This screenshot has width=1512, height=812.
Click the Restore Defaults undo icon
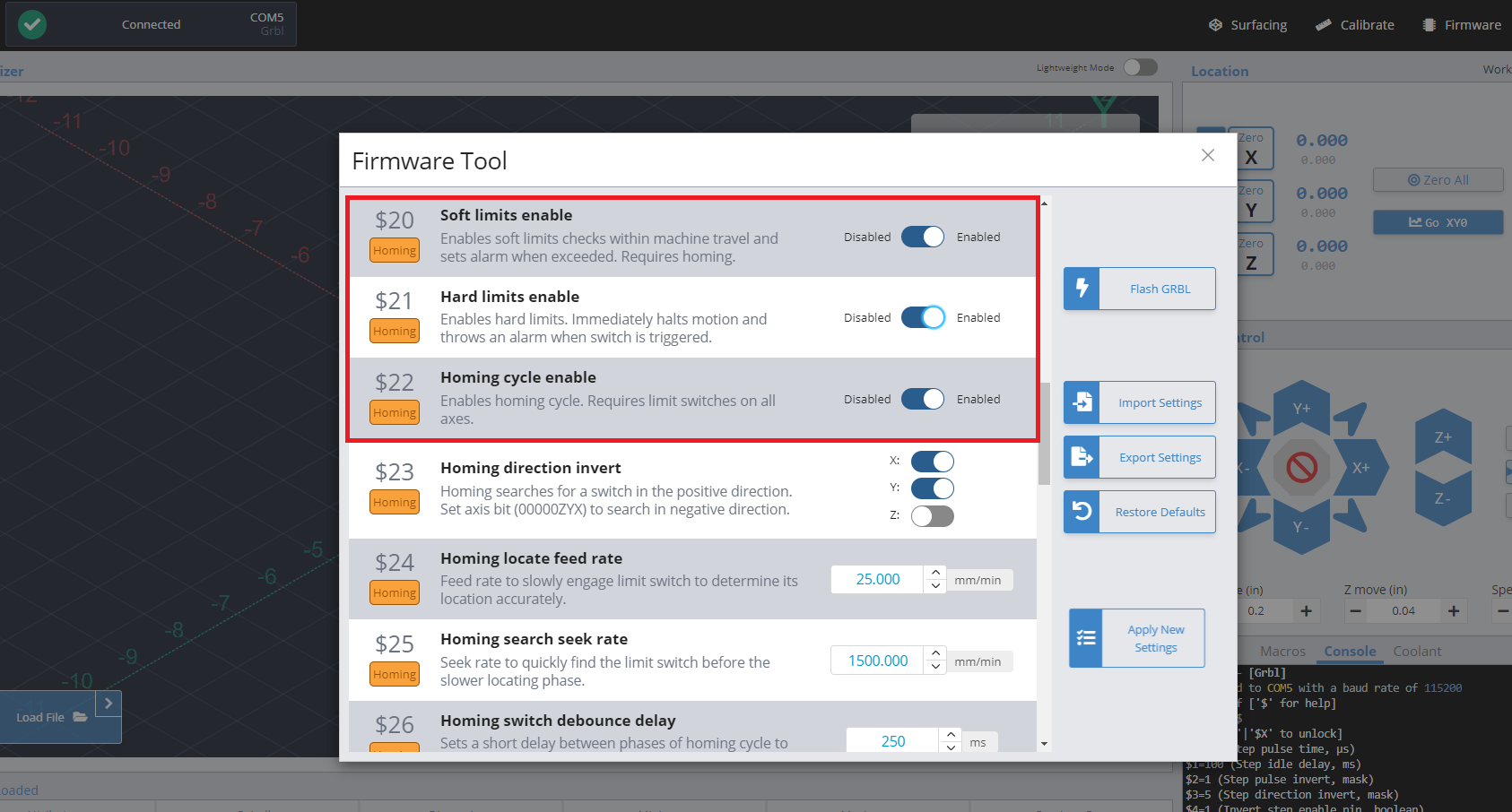pyautogui.click(x=1082, y=512)
